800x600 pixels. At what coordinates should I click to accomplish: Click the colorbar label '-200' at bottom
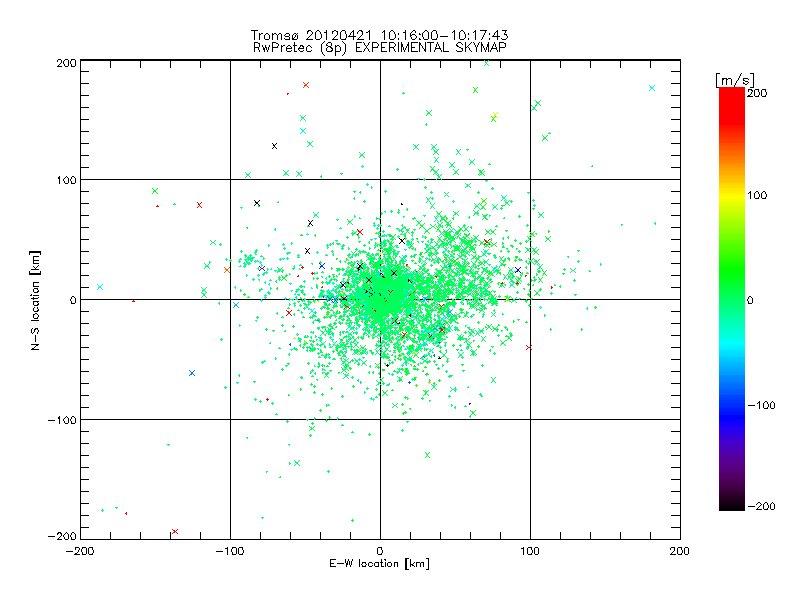(761, 506)
